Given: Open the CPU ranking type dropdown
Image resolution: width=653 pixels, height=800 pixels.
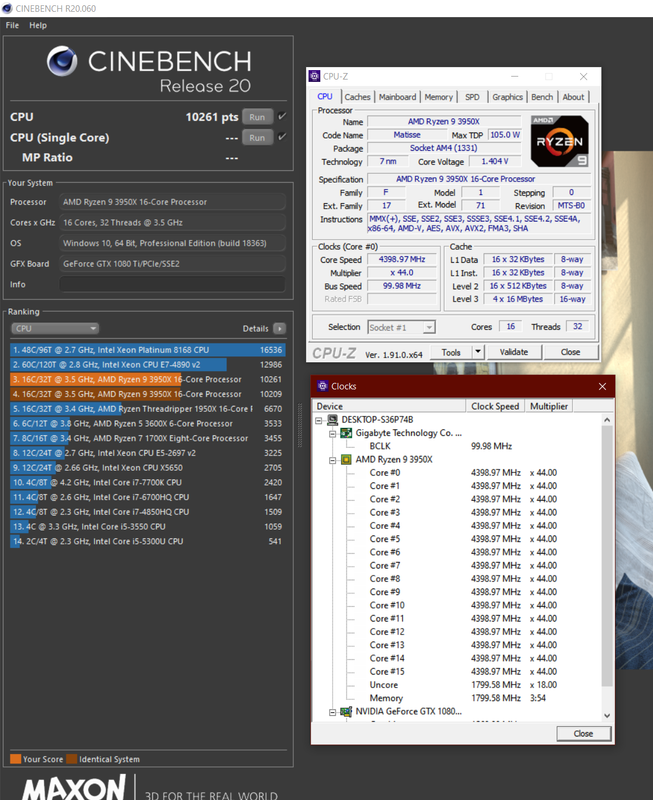Looking at the screenshot, I should pos(55,329).
